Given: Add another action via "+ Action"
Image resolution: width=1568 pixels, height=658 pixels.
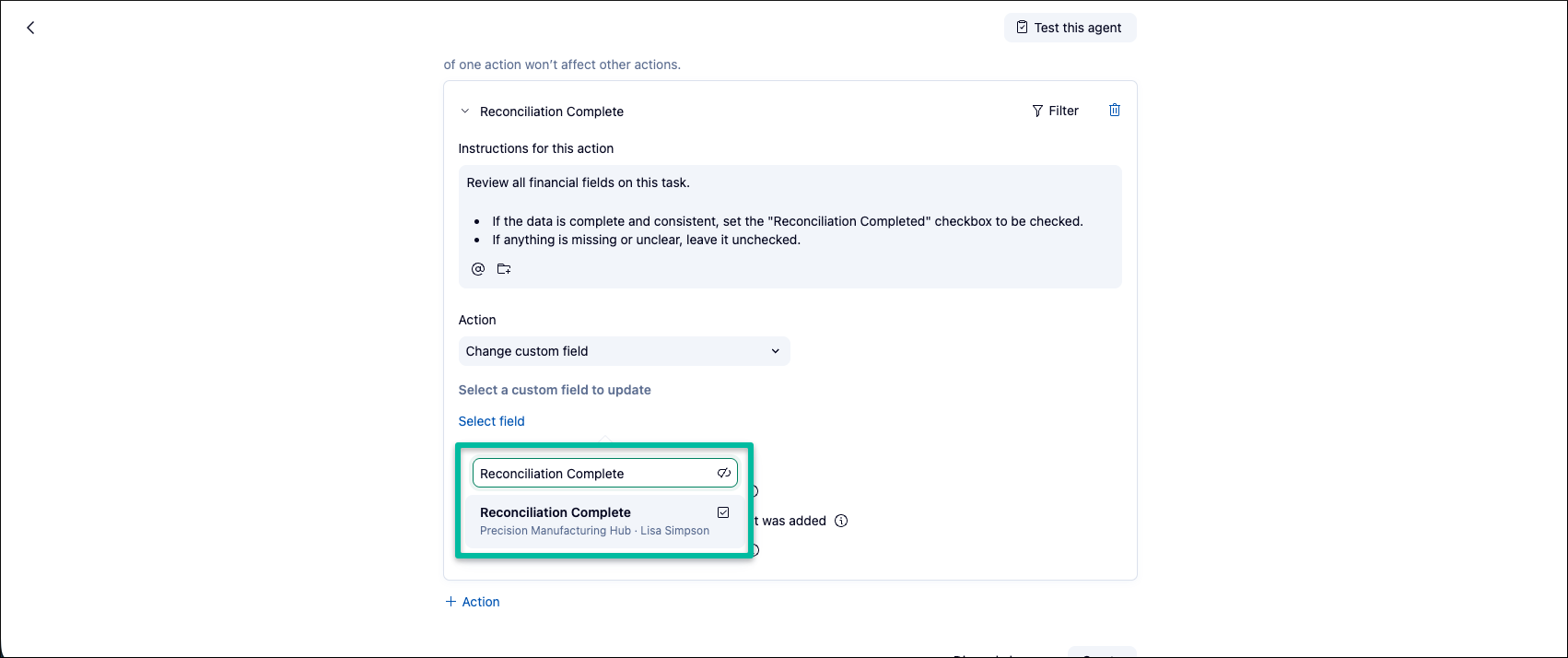Looking at the screenshot, I should pos(473,602).
